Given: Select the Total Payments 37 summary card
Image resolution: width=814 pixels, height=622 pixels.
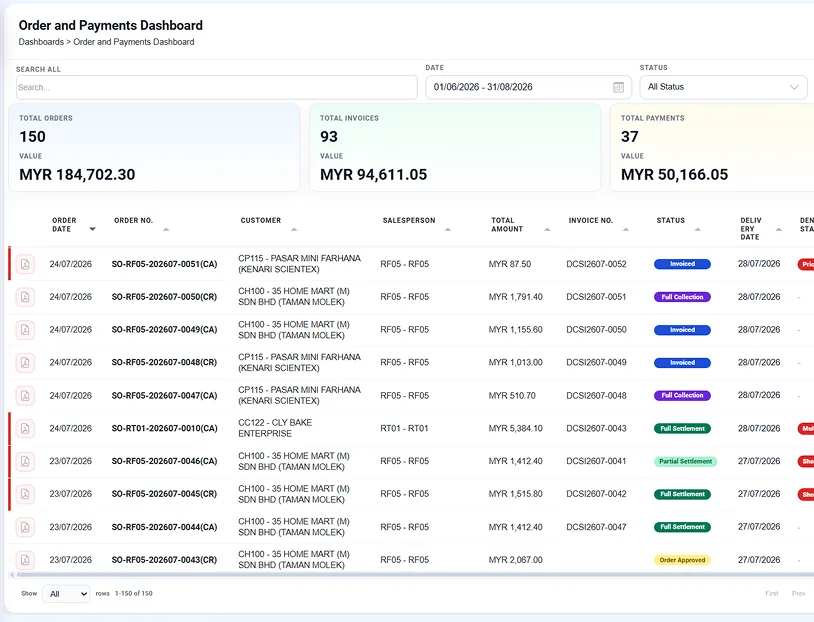Looking at the screenshot, I should point(712,147).
